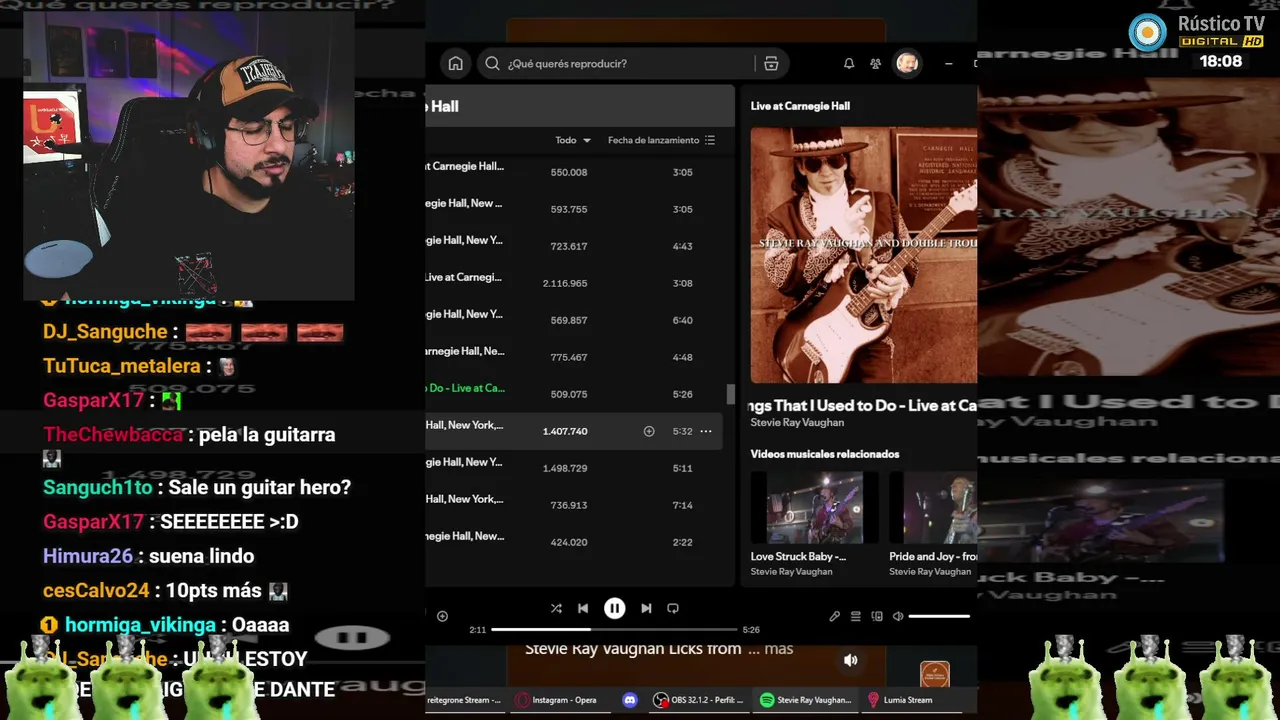1280x720 pixels.
Task: Add current song to library in player bar
Action: [442, 616]
